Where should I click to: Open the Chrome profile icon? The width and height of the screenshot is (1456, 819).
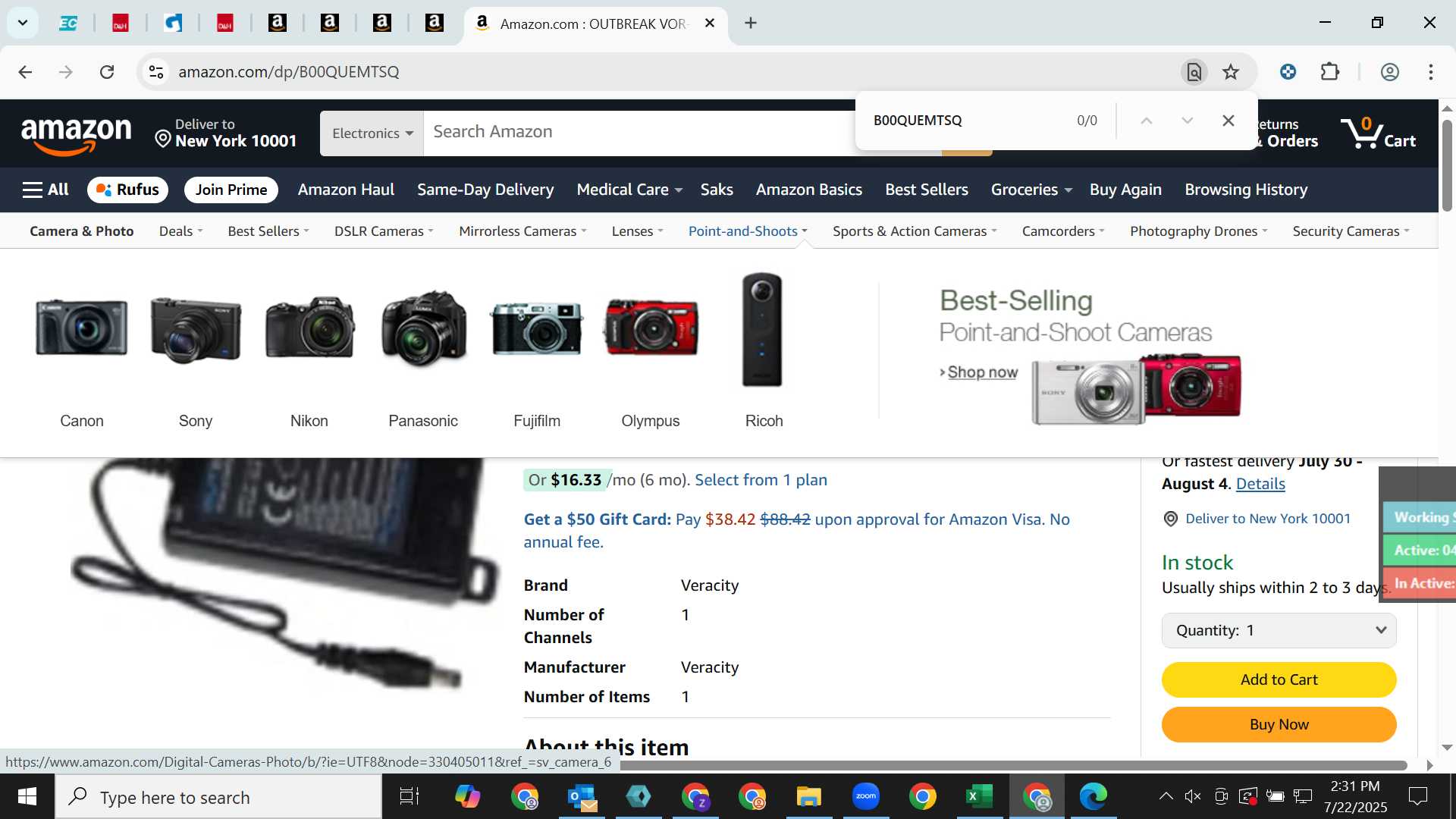click(1389, 72)
